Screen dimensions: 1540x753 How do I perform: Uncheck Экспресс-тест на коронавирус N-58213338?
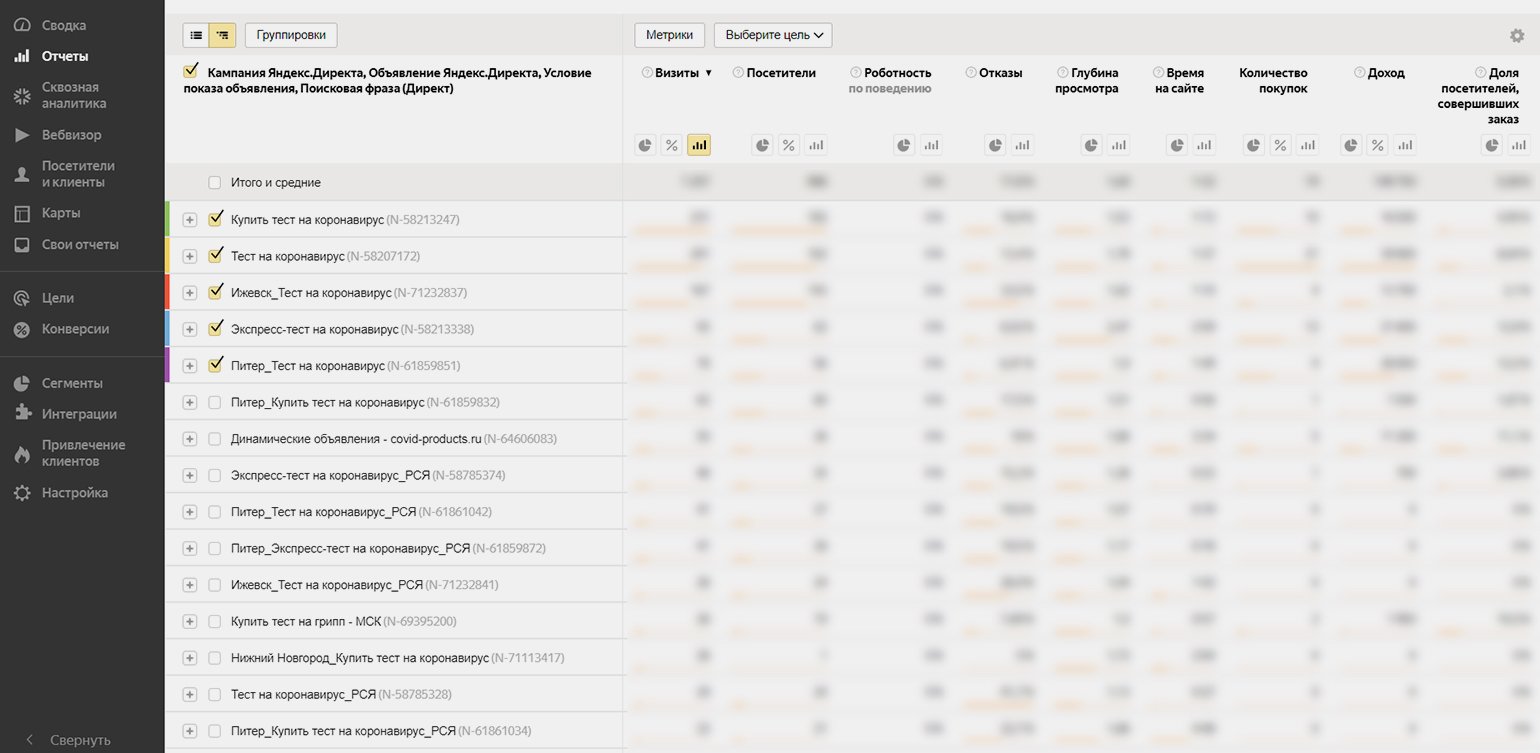click(x=214, y=329)
